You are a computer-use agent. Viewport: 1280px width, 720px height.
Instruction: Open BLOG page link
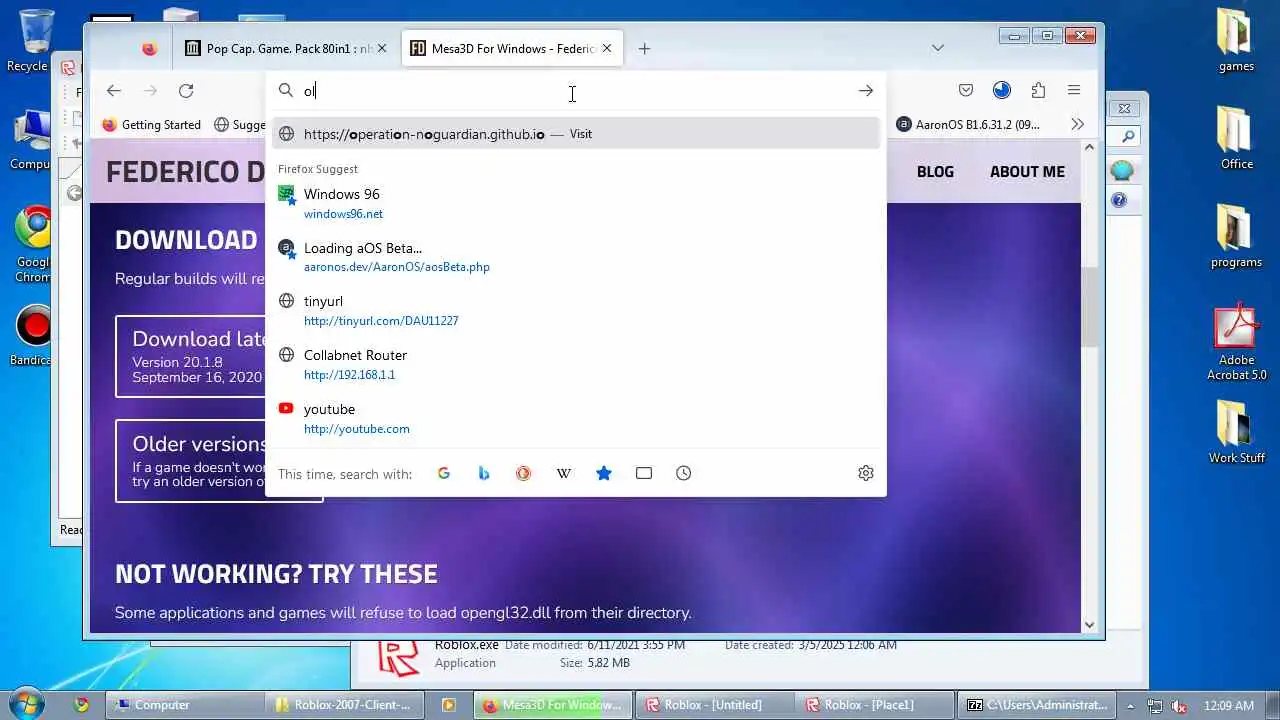(935, 172)
